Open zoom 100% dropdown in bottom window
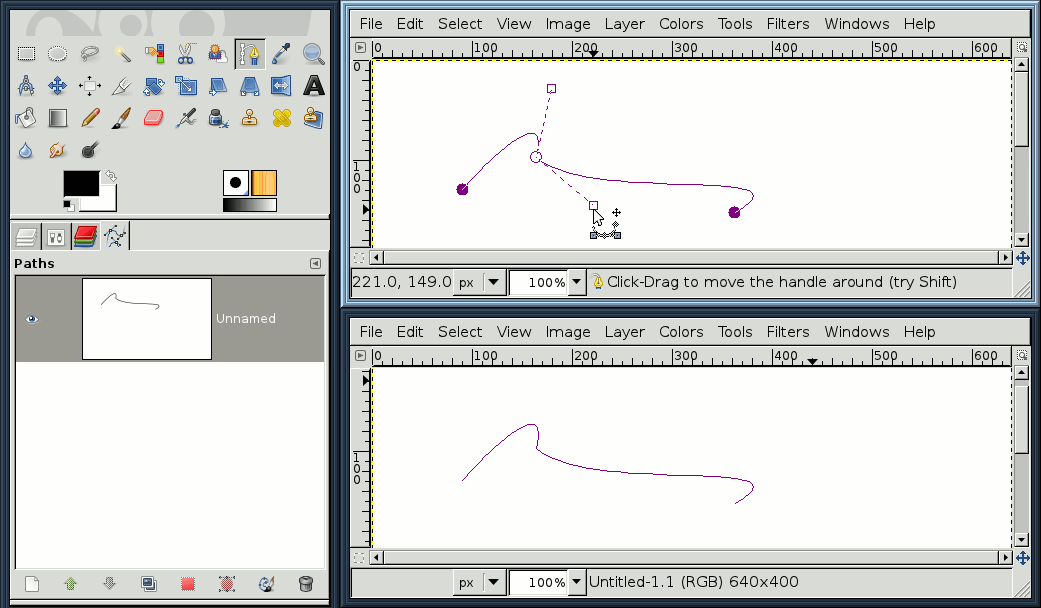Image resolution: width=1041 pixels, height=608 pixels. (576, 582)
